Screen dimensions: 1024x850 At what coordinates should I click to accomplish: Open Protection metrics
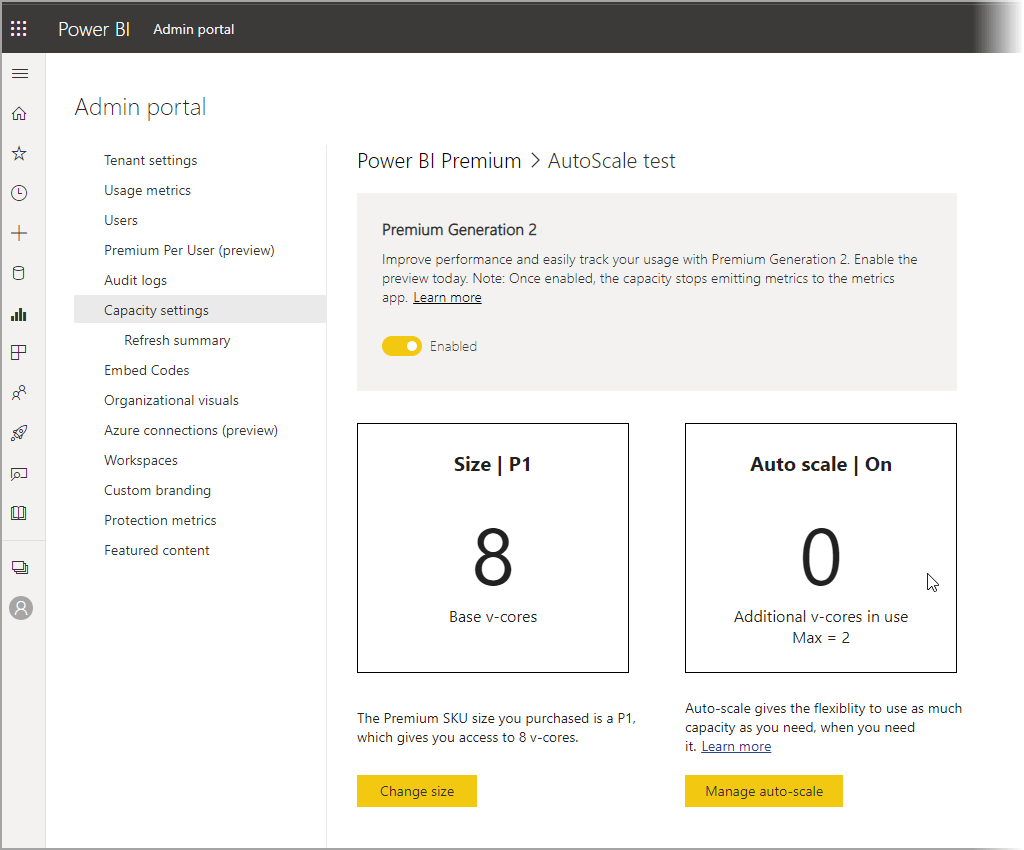(x=160, y=521)
